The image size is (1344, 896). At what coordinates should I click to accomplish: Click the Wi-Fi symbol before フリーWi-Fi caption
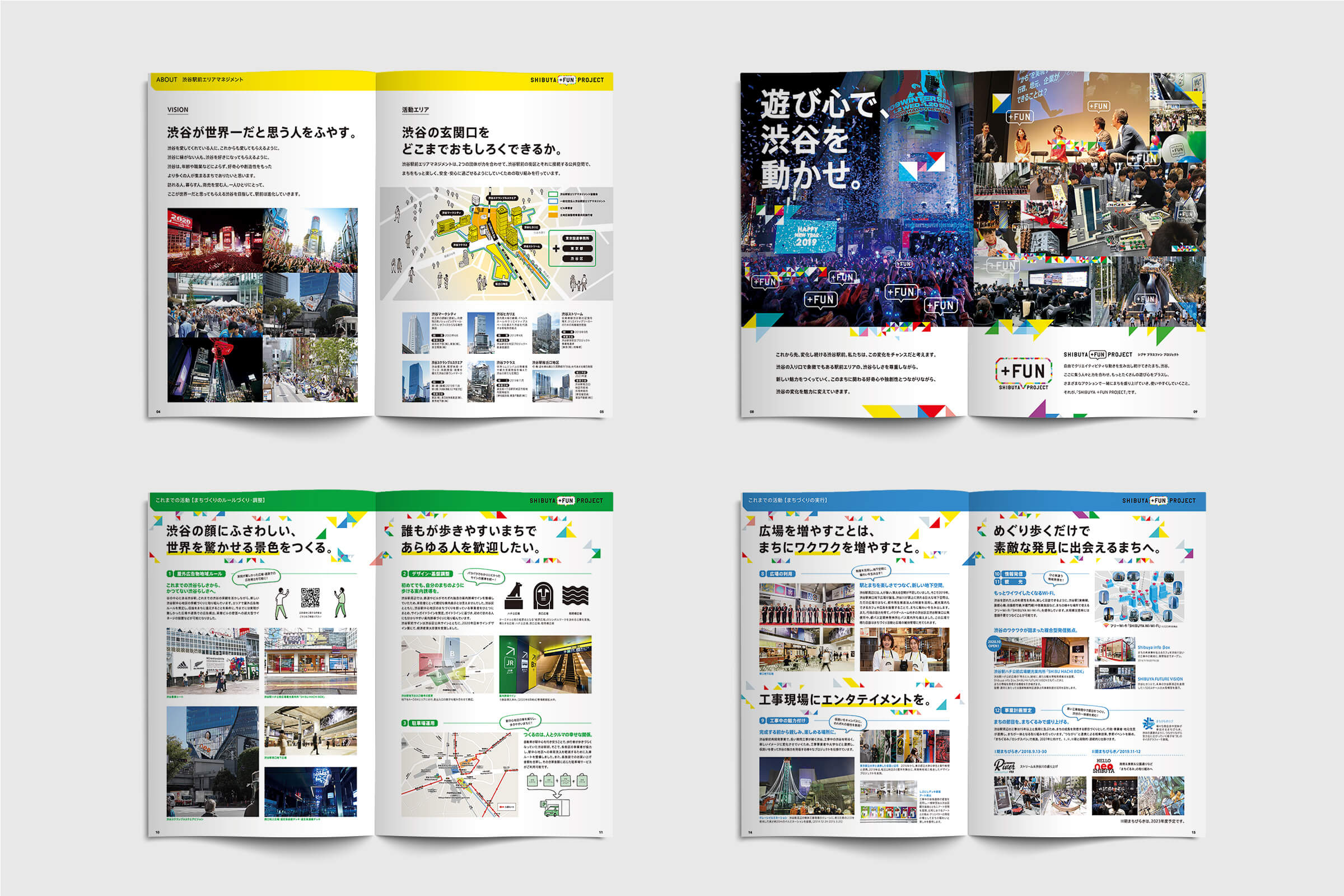tap(1107, 626)
